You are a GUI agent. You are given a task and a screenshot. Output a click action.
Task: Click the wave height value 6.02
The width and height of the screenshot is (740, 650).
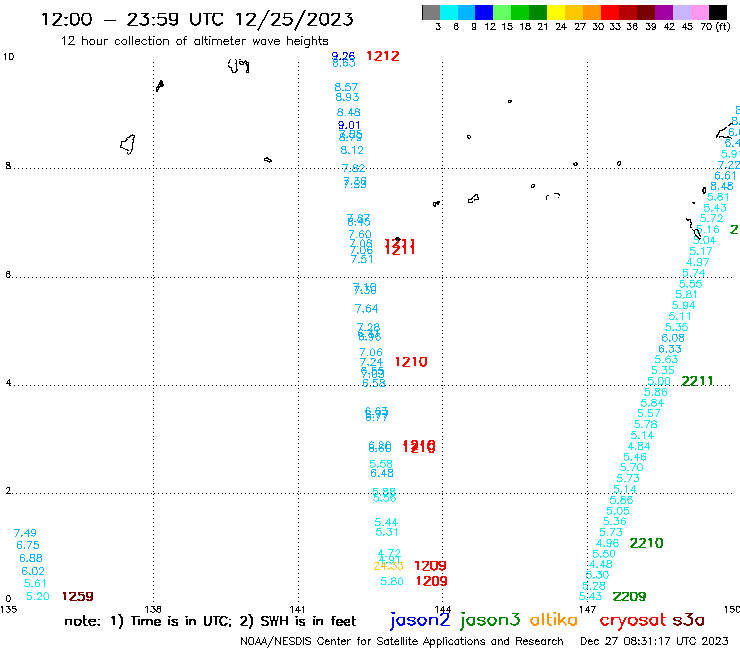click(x=33, y=571)
